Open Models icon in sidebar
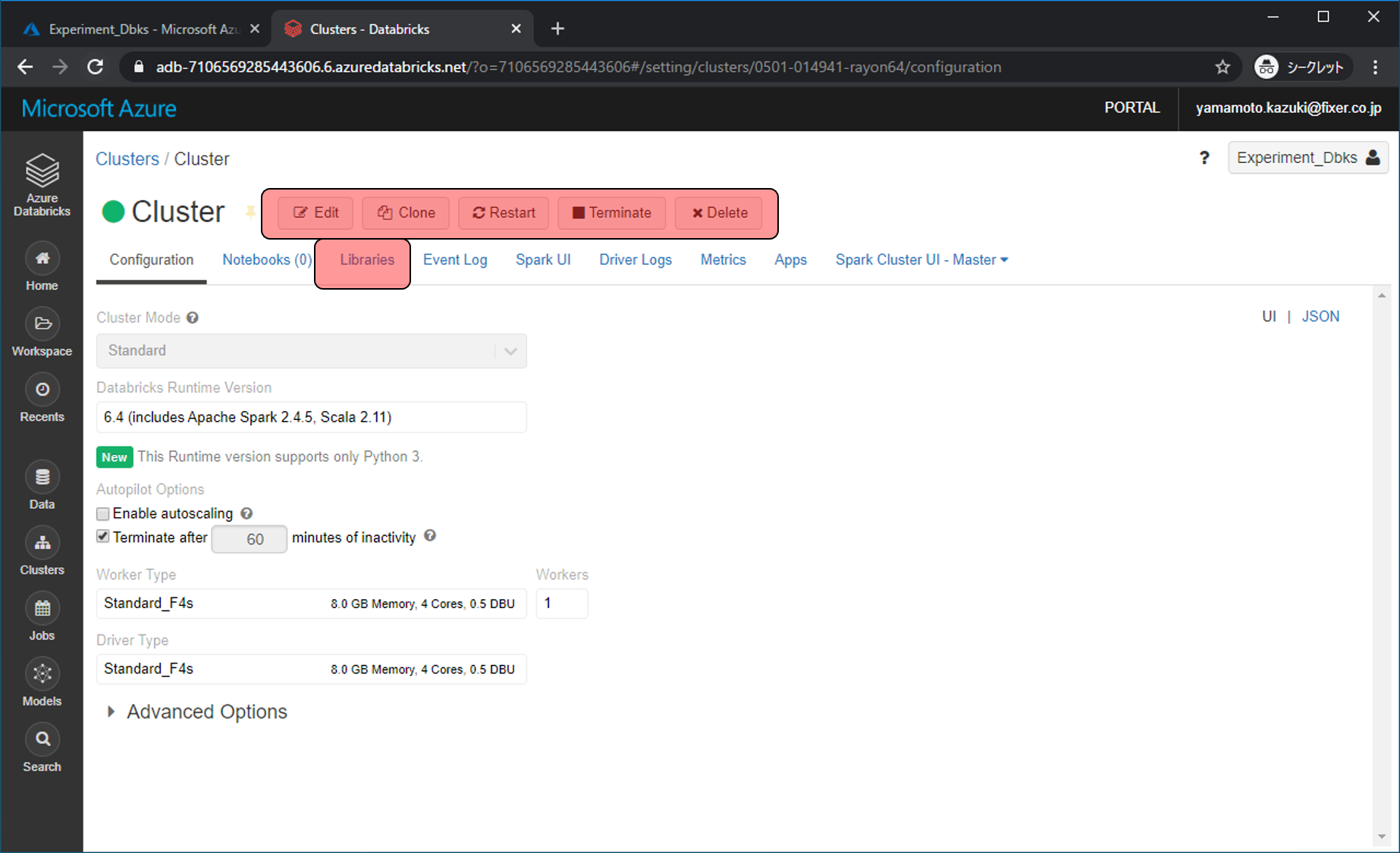This screenshot has height=853, width=1400. [x=42, y=673]
